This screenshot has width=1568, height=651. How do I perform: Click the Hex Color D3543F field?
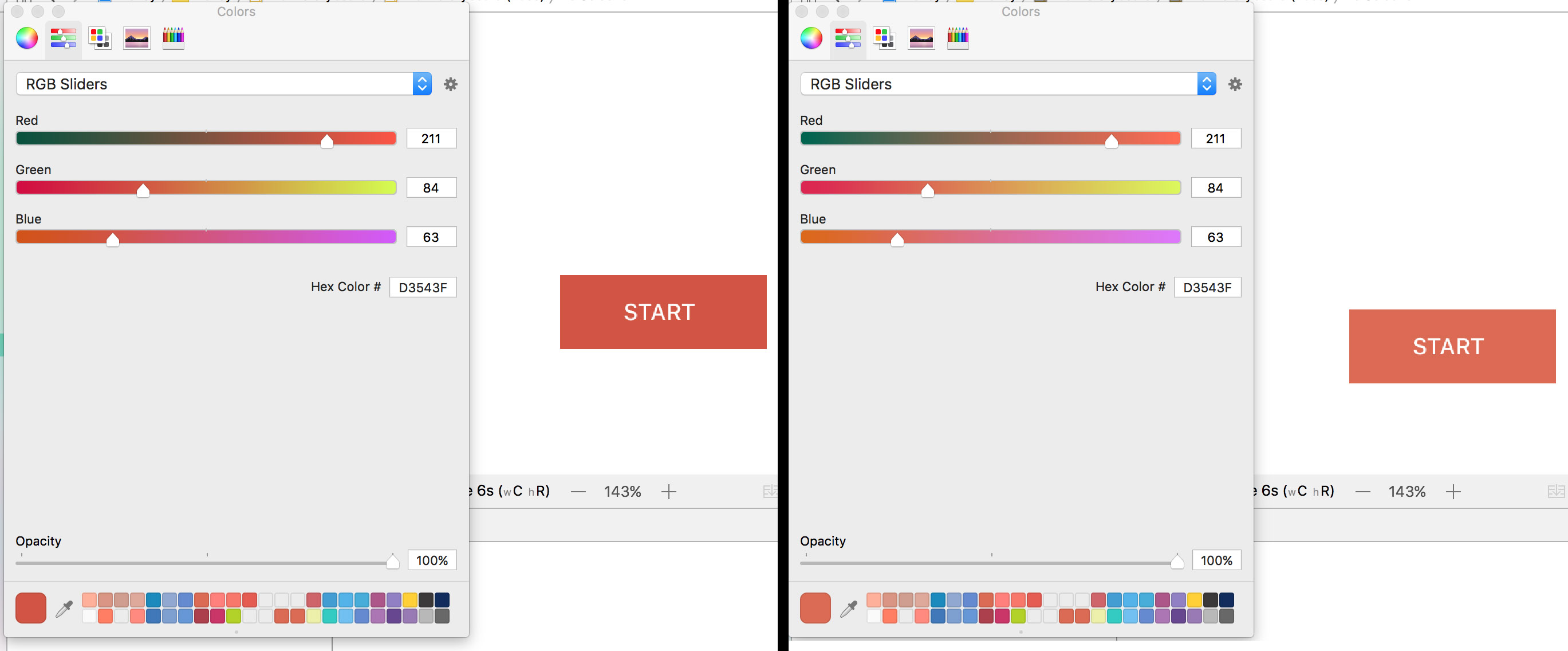click(x=424, y=287)
